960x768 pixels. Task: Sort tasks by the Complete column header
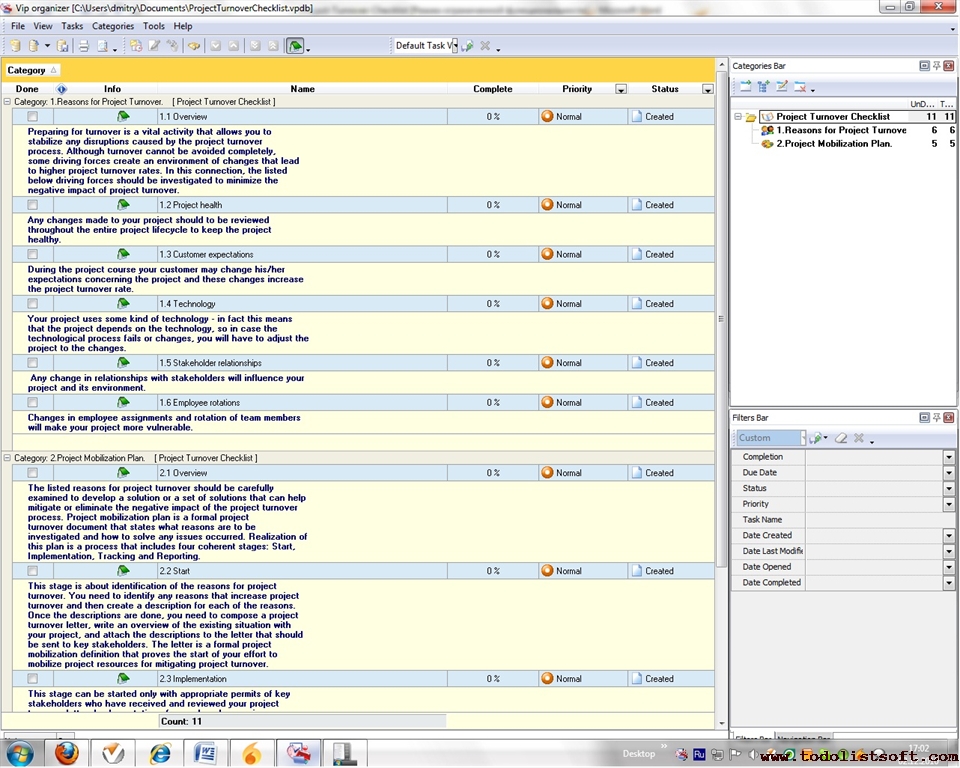click(492, 89)
